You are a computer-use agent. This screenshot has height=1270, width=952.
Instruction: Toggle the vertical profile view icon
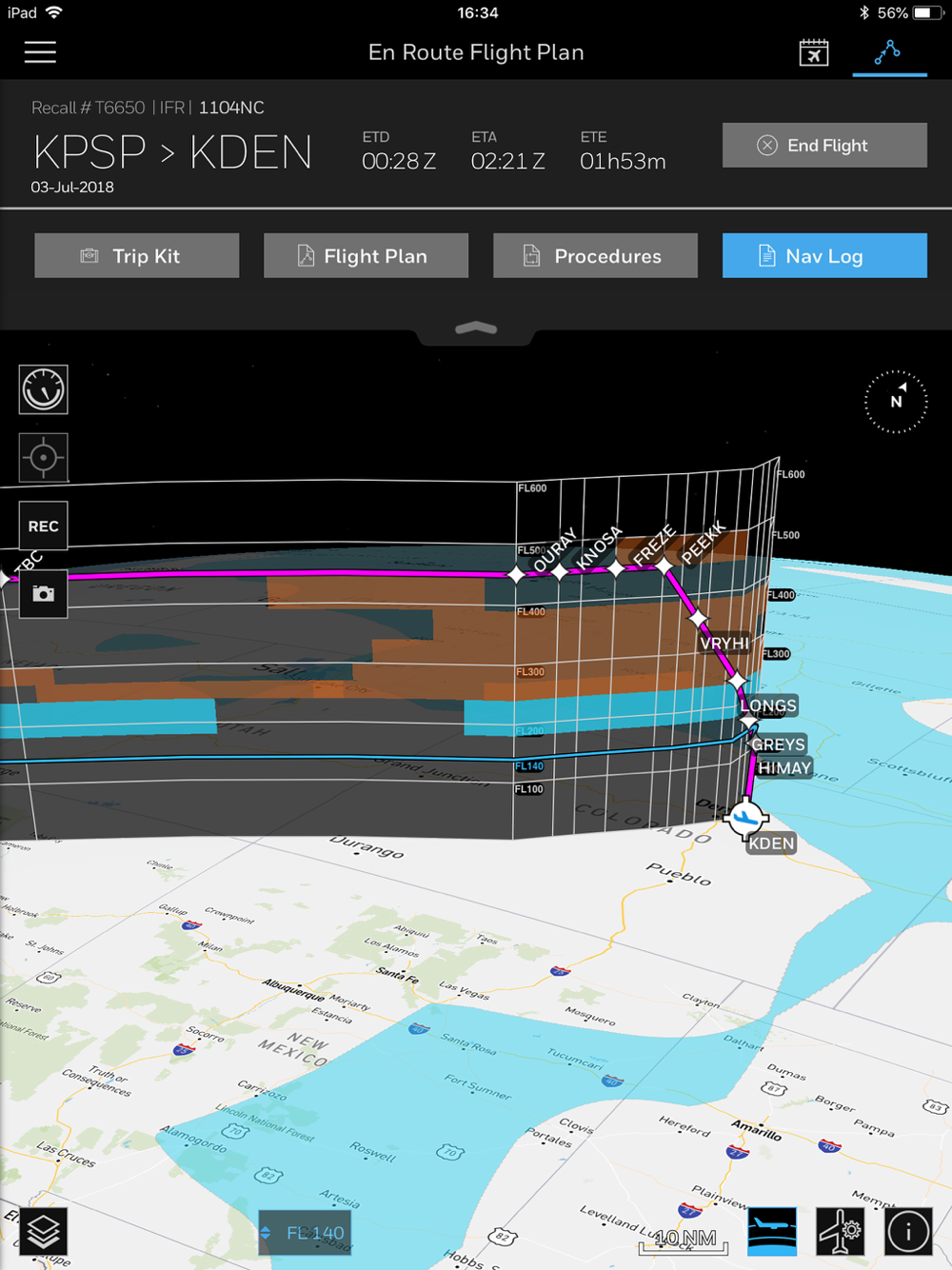tap(772, 1232)
